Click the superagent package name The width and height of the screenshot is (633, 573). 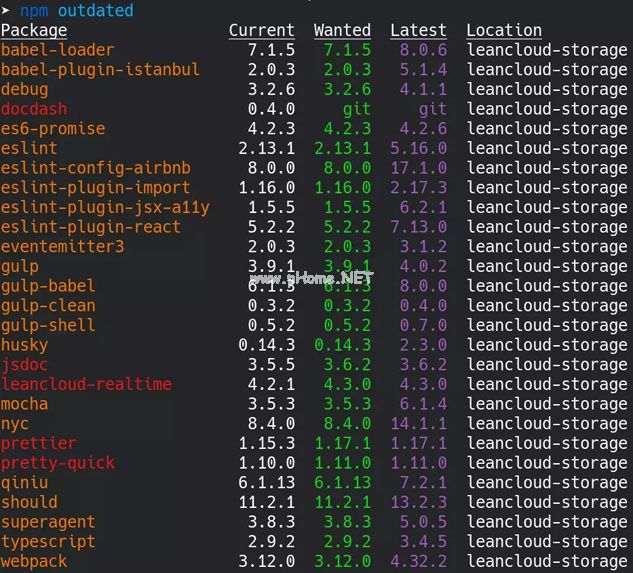point(48,522)
